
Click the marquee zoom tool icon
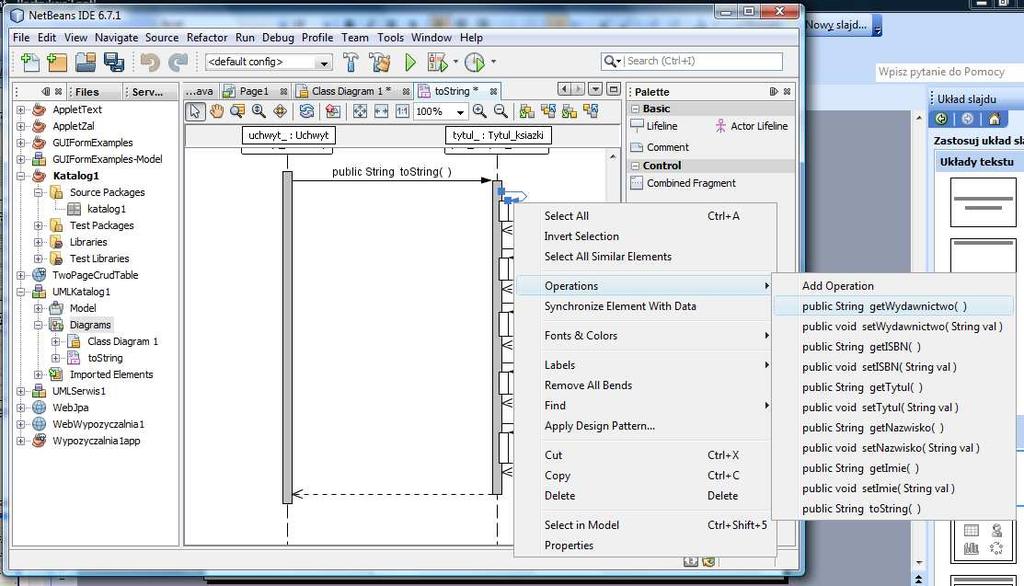pos(237,111)
